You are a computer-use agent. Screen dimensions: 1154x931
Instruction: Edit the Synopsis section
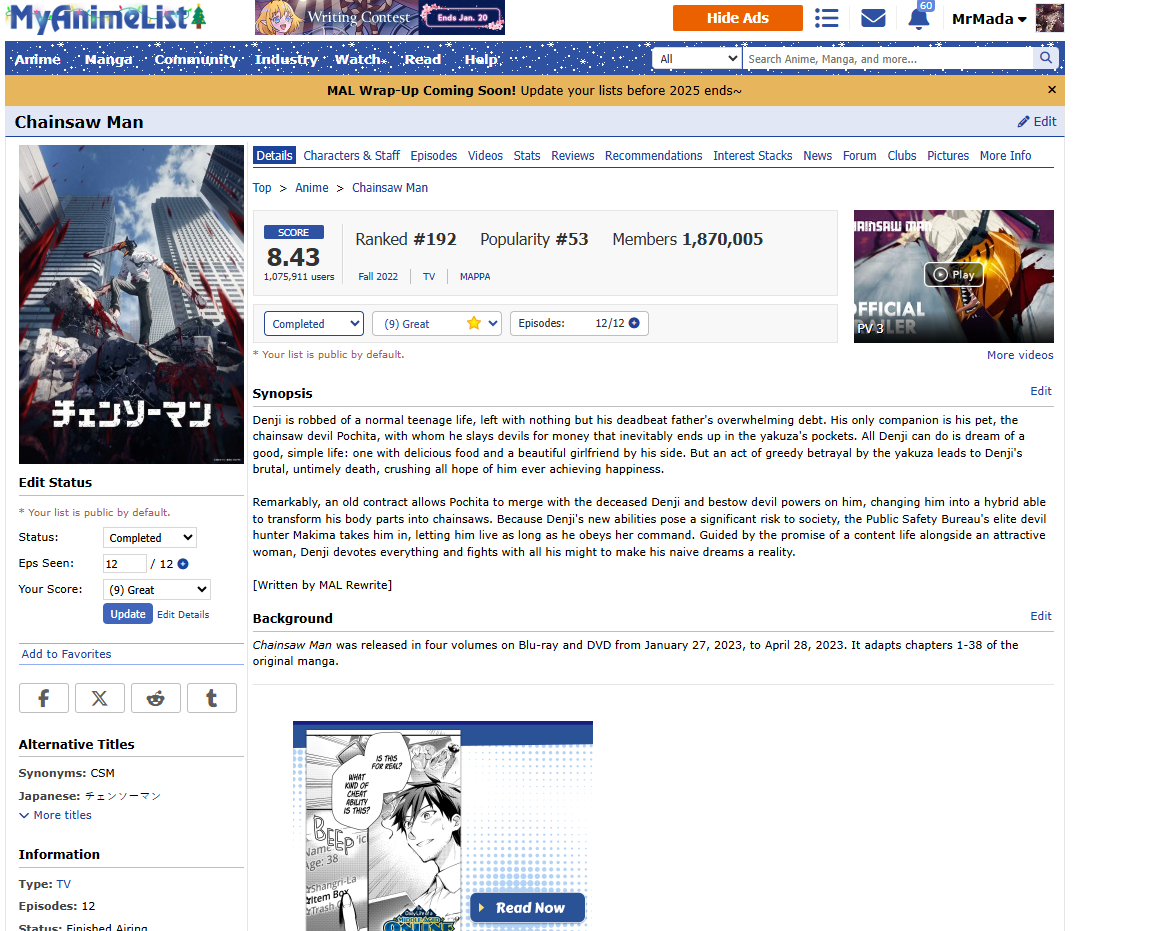[x=1041, y=391]
